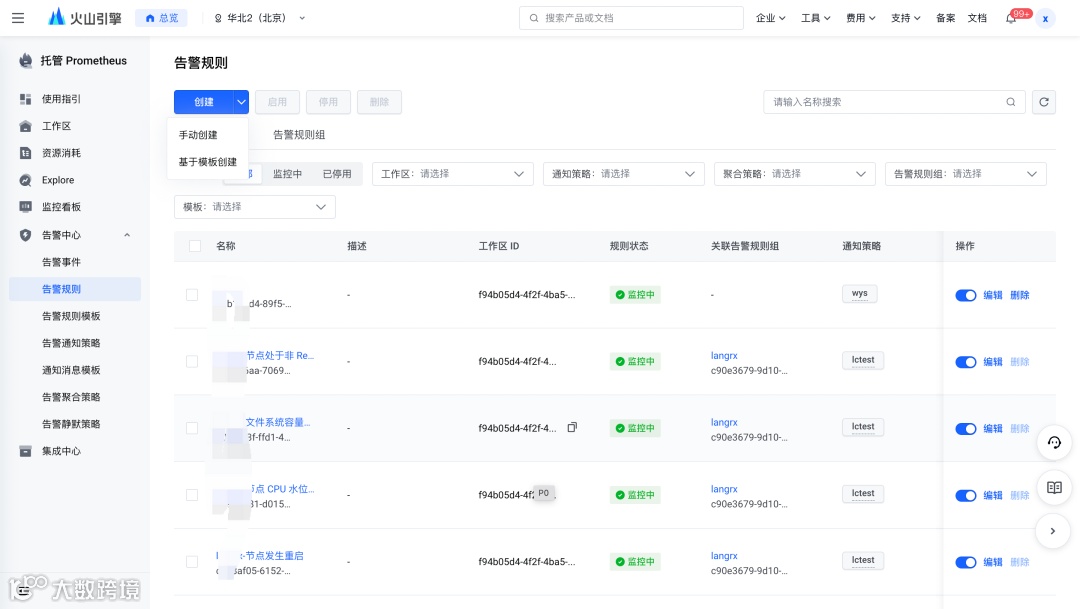
Task: Choose 手动创建 from the create menu
Action: click(x=198, y=135)
